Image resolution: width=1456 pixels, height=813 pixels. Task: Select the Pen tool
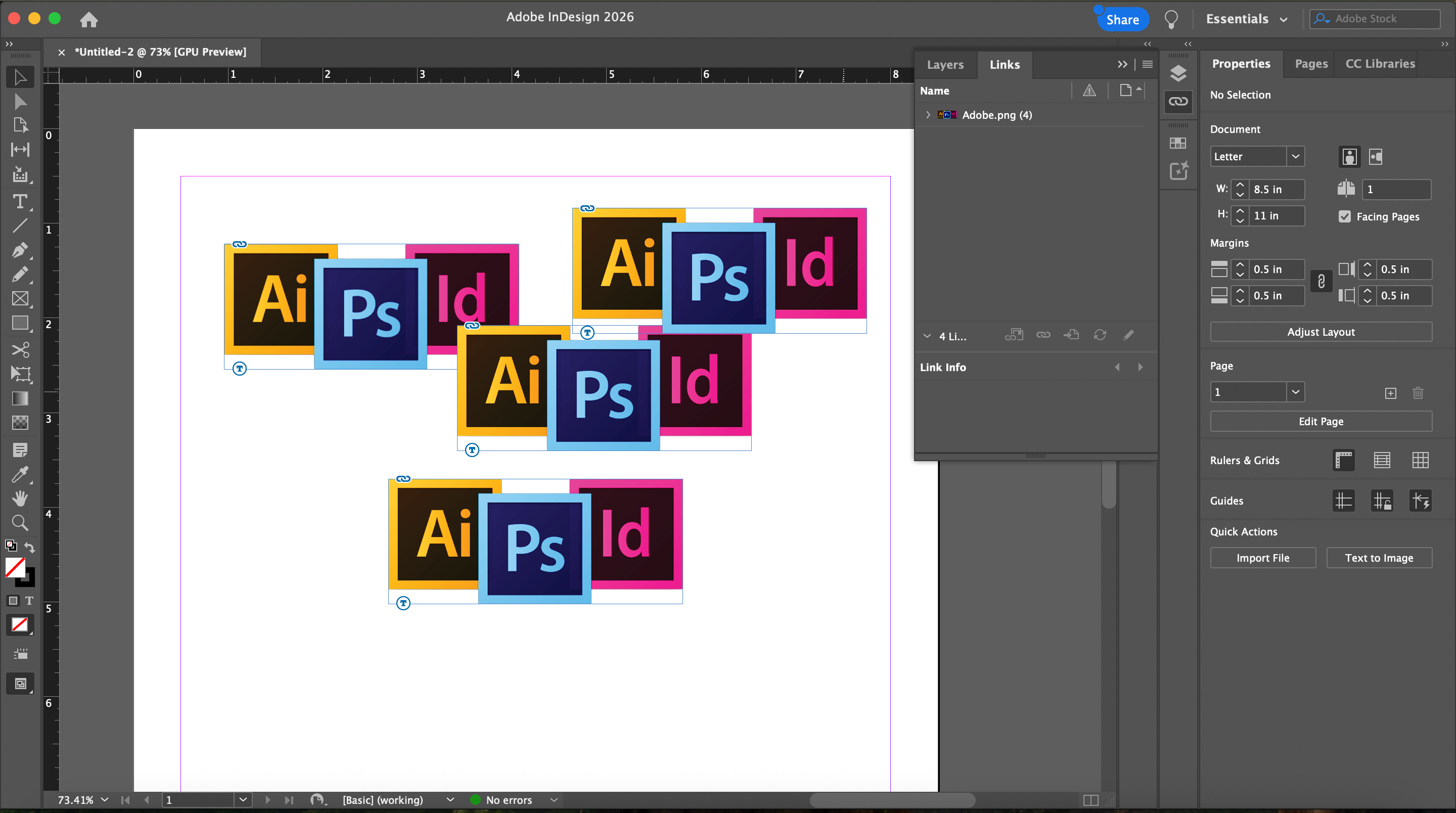click(20, 250)
